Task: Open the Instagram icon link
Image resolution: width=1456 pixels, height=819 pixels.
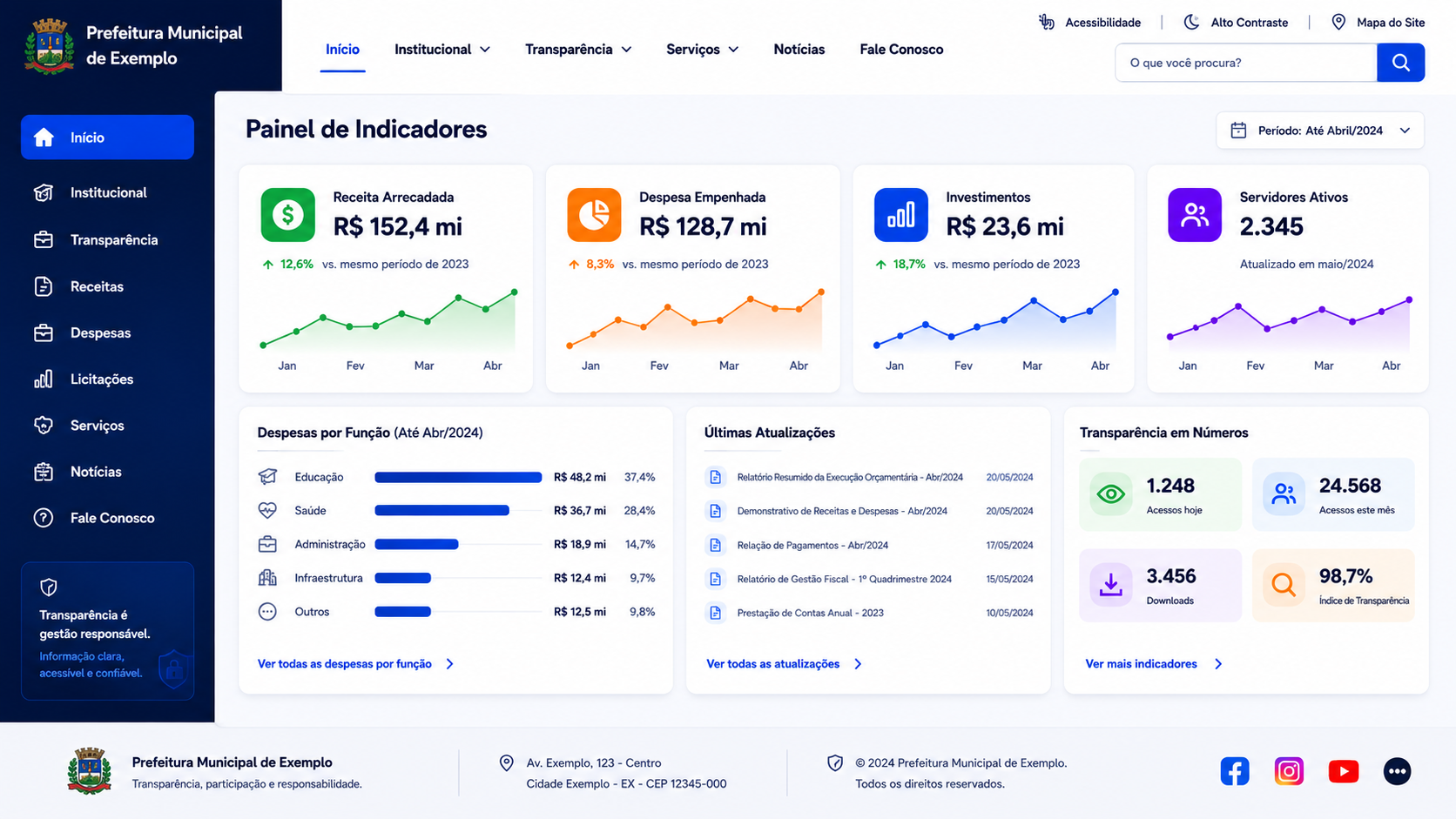Action: [1289, 771]
